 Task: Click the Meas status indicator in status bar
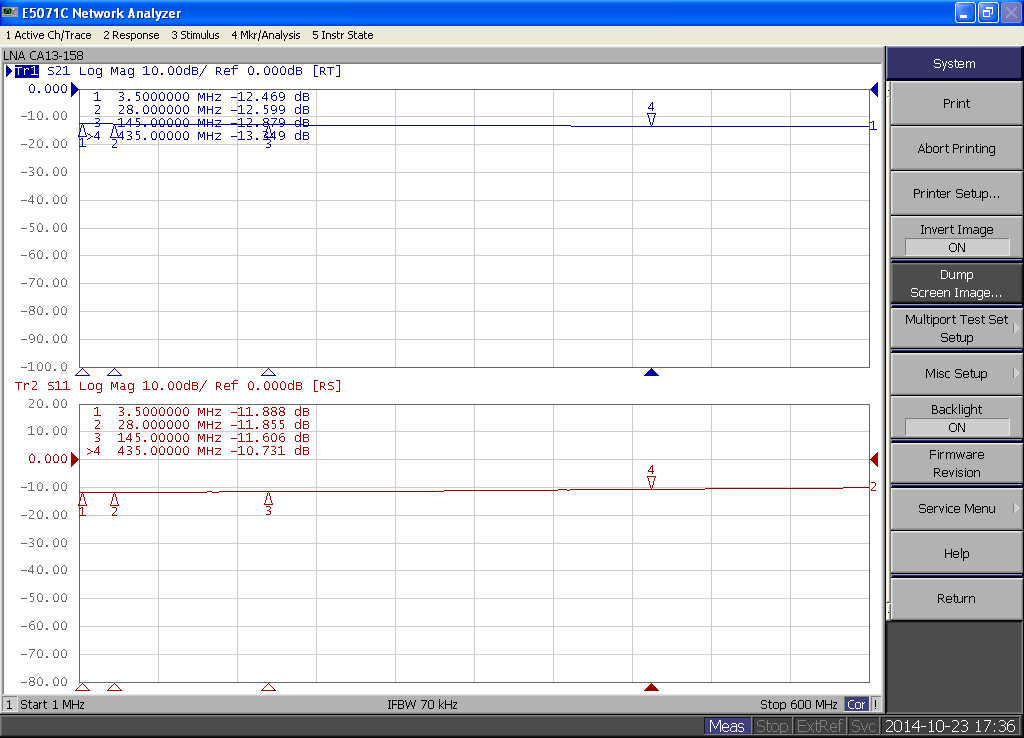726,726
